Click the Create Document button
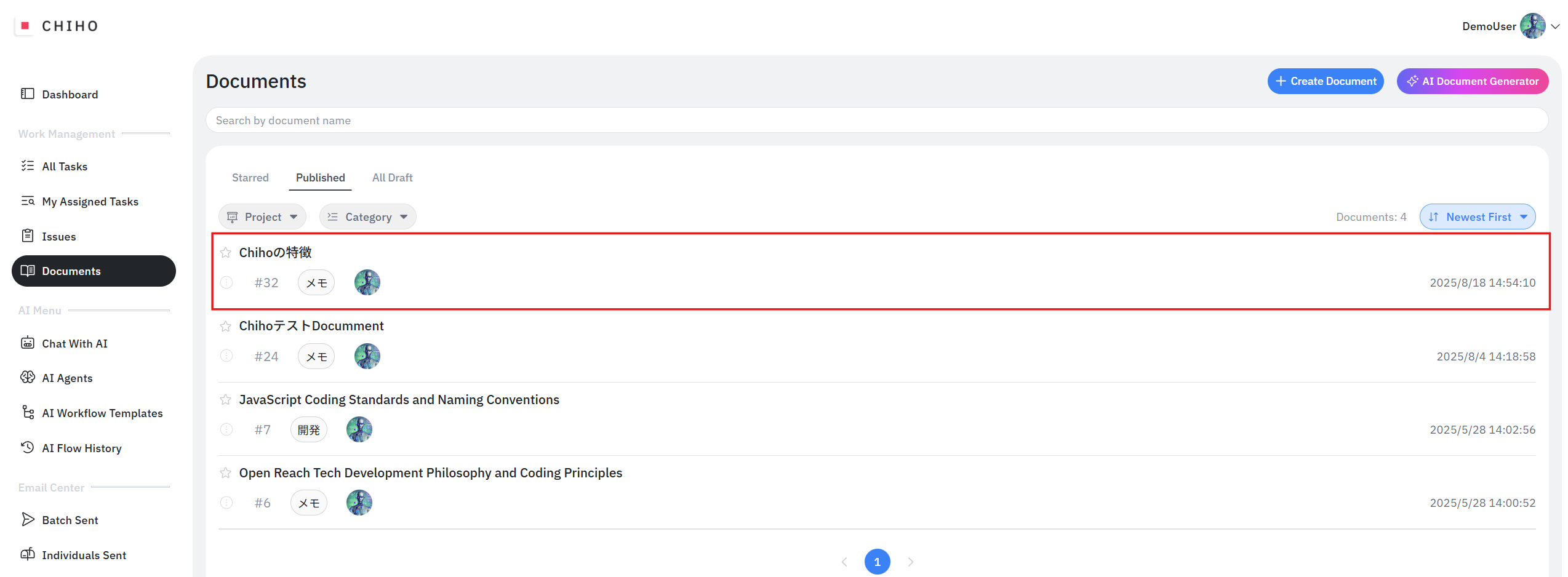This screenshot has height=577, width=1568. (x=1325, y=81)
